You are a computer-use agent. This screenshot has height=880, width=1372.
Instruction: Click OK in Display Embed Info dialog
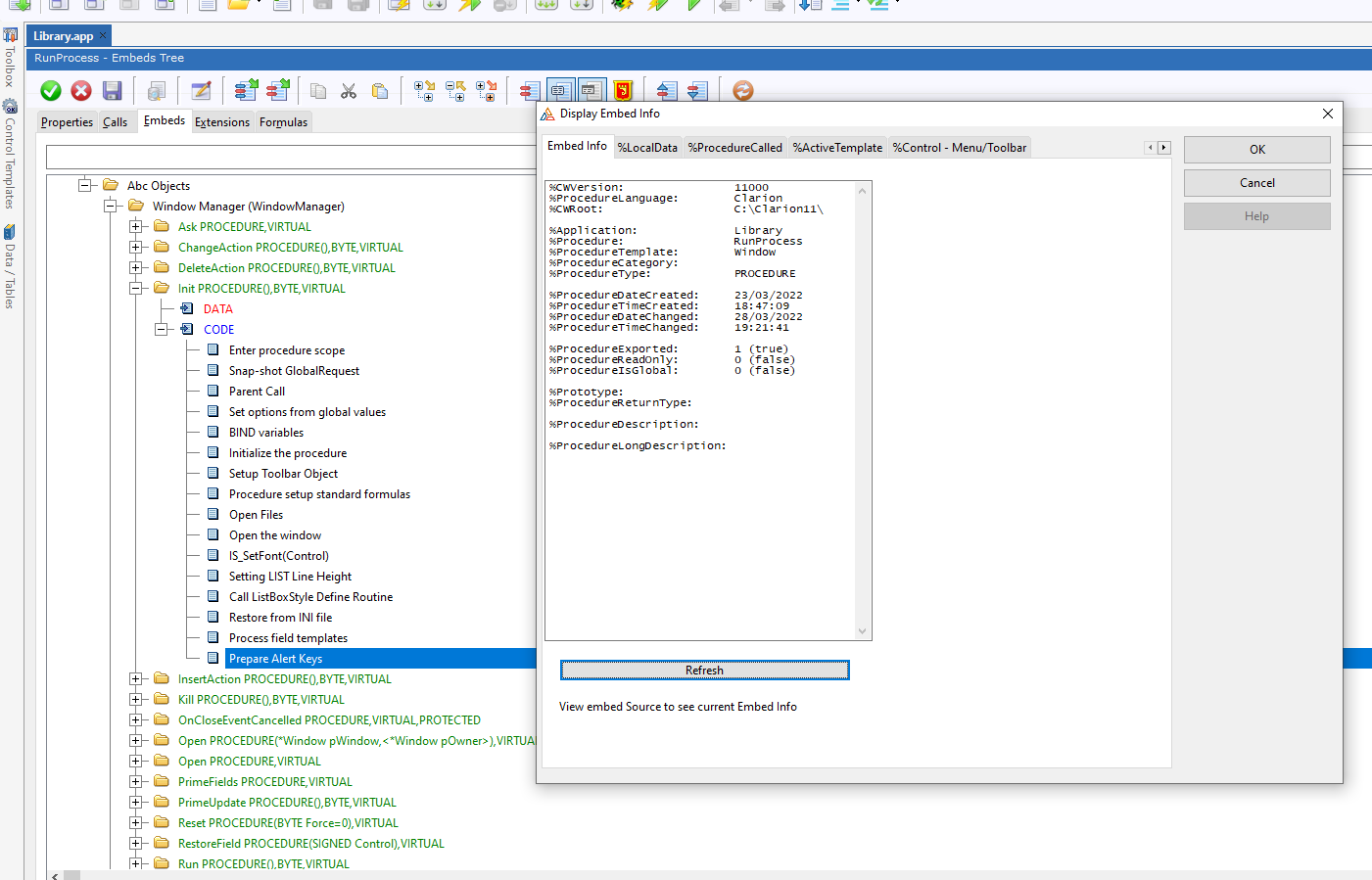click(x=1256, y=150)
